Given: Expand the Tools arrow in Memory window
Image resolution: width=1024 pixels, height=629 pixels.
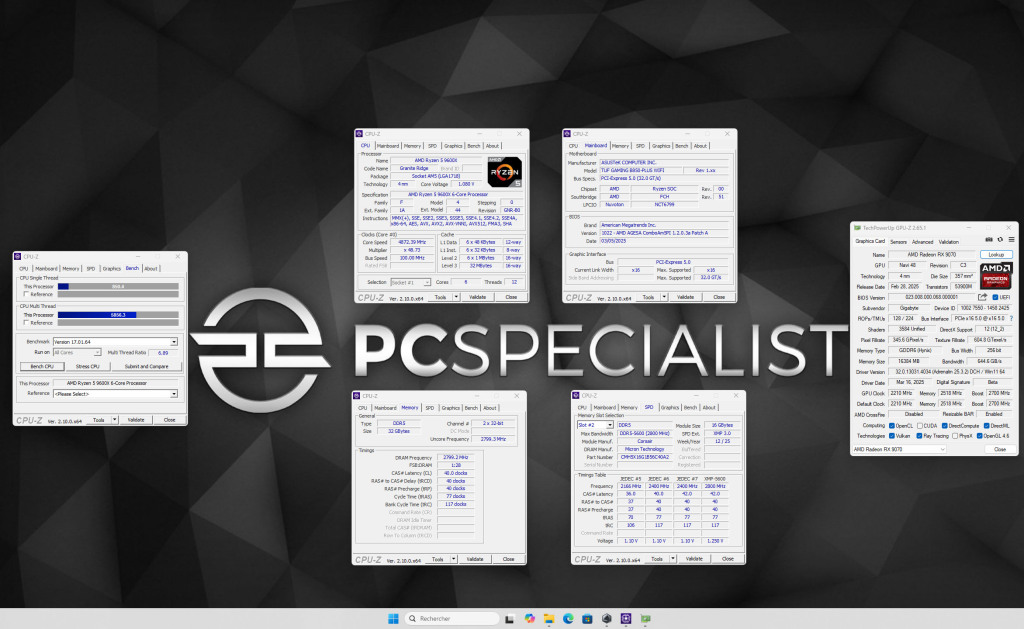Looking at the screenshot, I should coord(454,559).
